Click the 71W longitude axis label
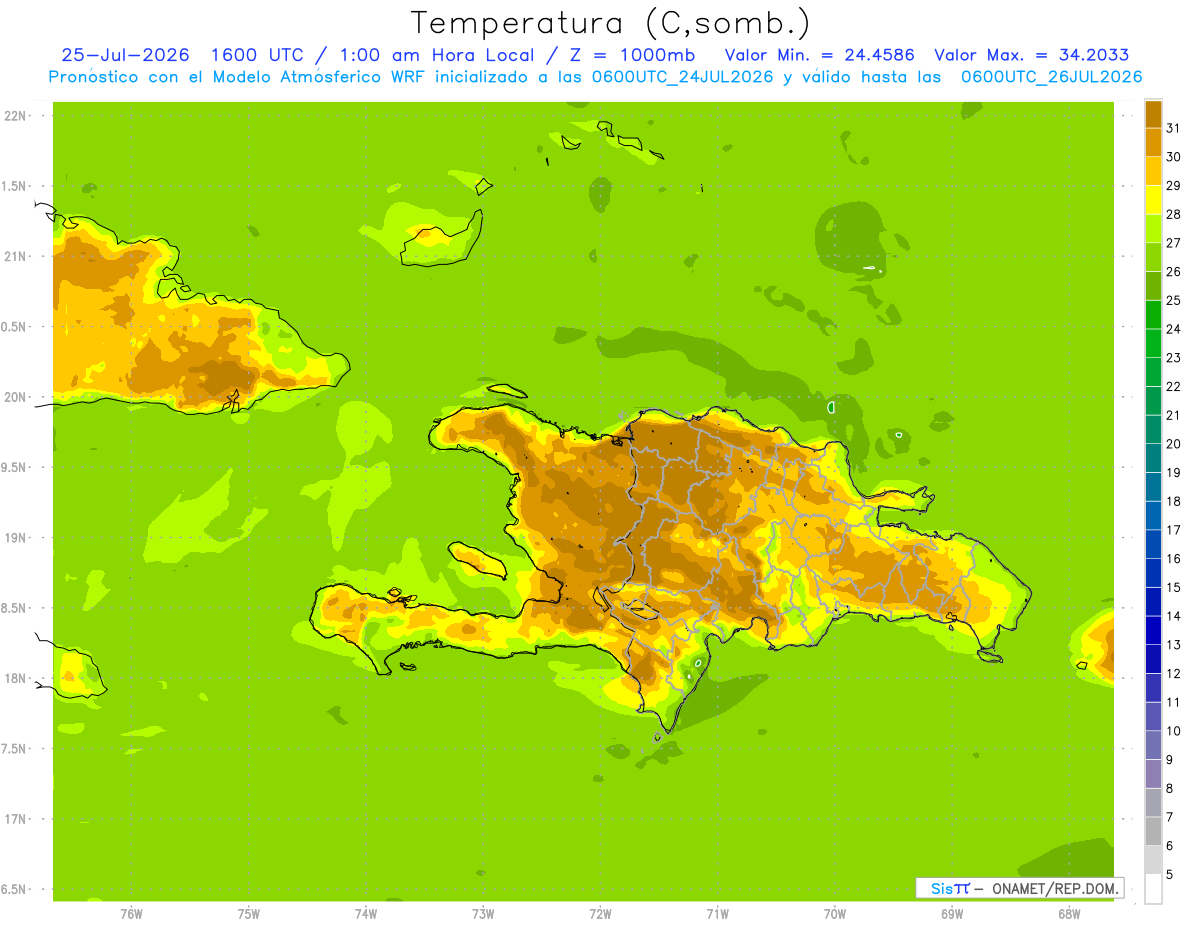 [717, 914]
